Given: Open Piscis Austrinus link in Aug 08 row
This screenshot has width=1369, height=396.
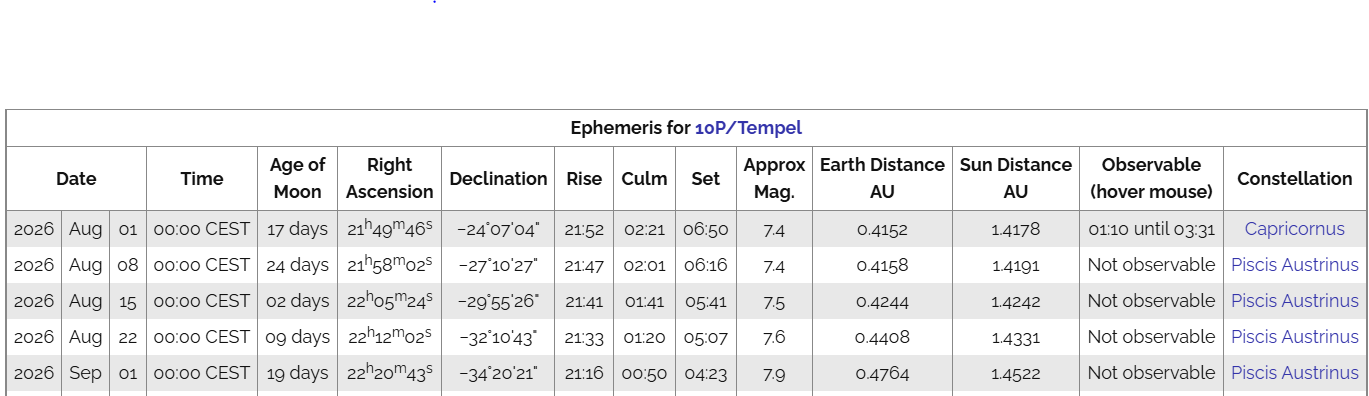Looking at the screenshot, I should 1294,265.
